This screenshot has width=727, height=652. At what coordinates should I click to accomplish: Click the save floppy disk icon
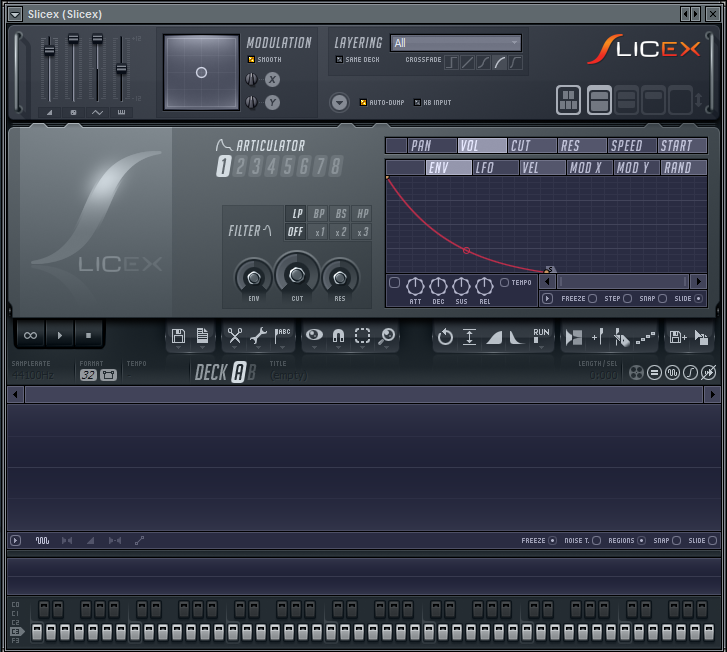pos(178,337)
